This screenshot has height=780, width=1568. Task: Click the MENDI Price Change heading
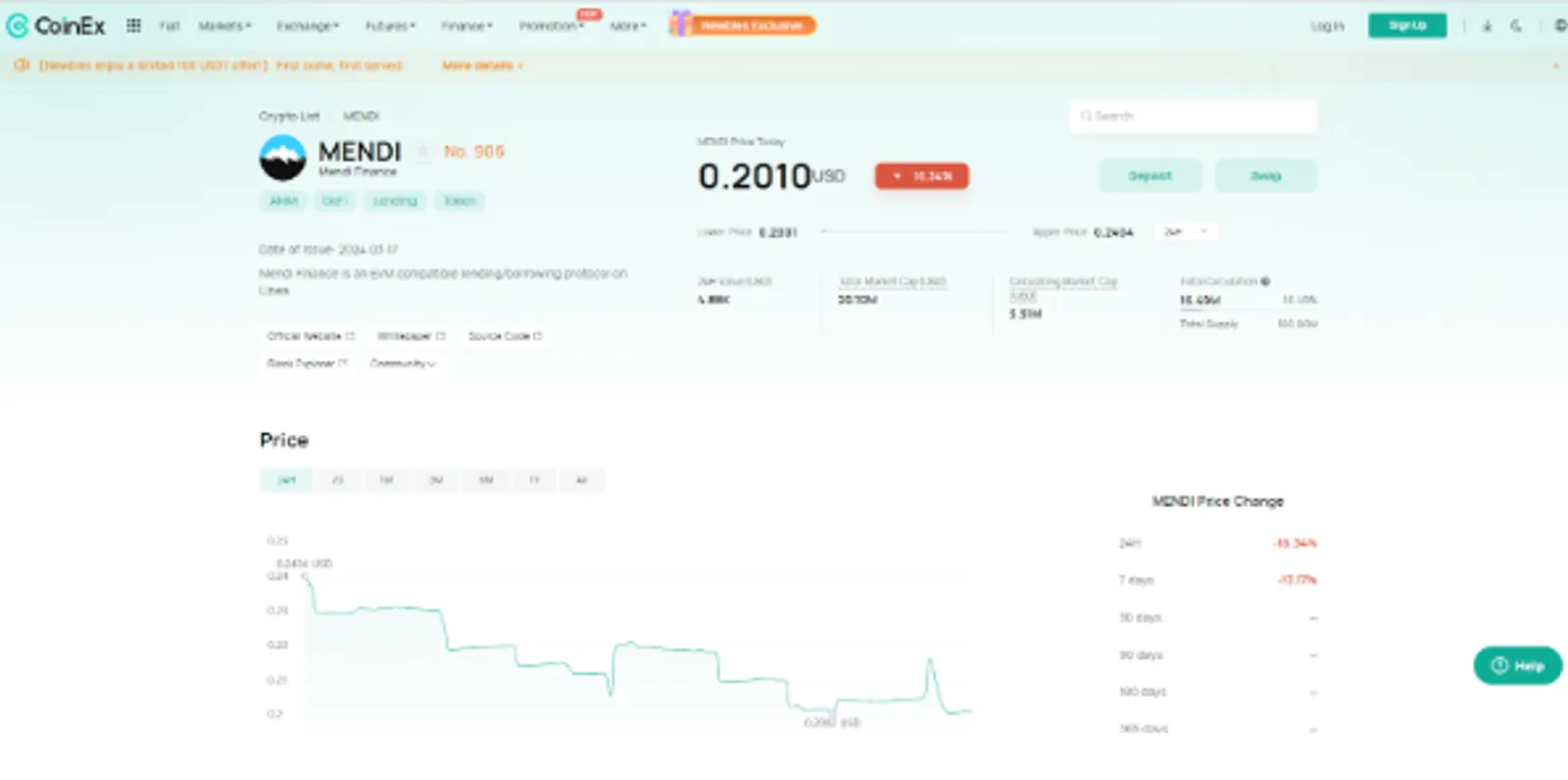(x=1218, y=502)
